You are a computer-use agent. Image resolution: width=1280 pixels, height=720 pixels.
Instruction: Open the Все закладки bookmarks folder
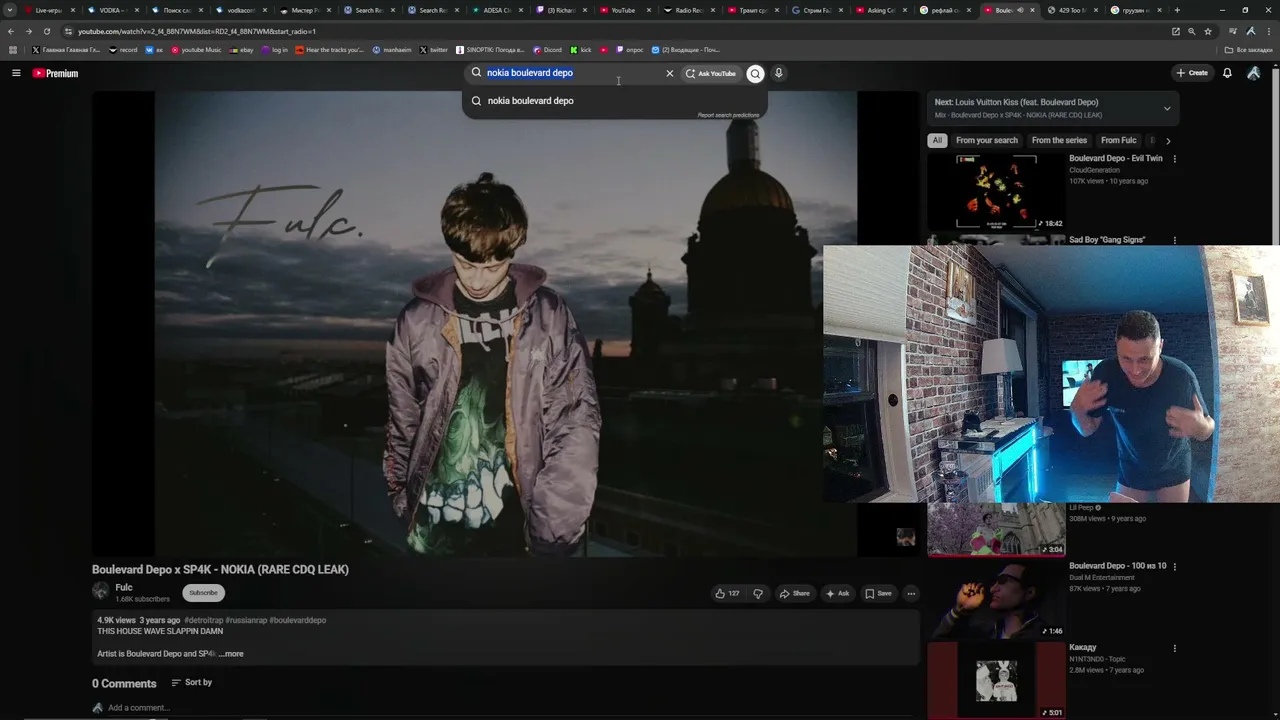coord(1249,50)
